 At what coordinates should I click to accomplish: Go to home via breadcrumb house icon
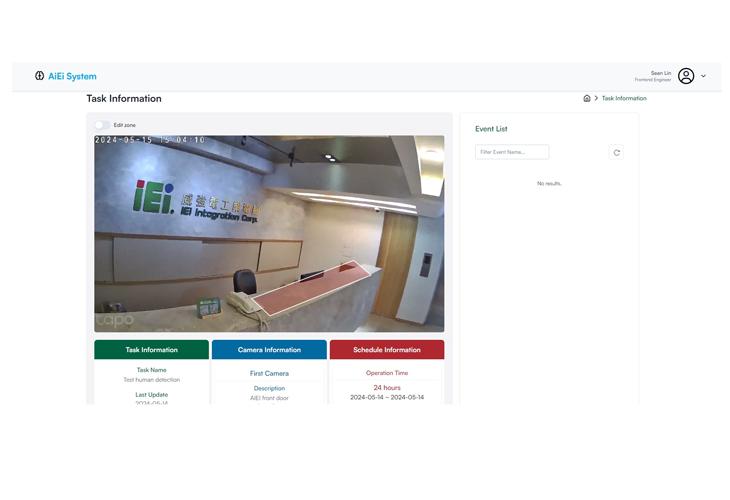[587, 98]
